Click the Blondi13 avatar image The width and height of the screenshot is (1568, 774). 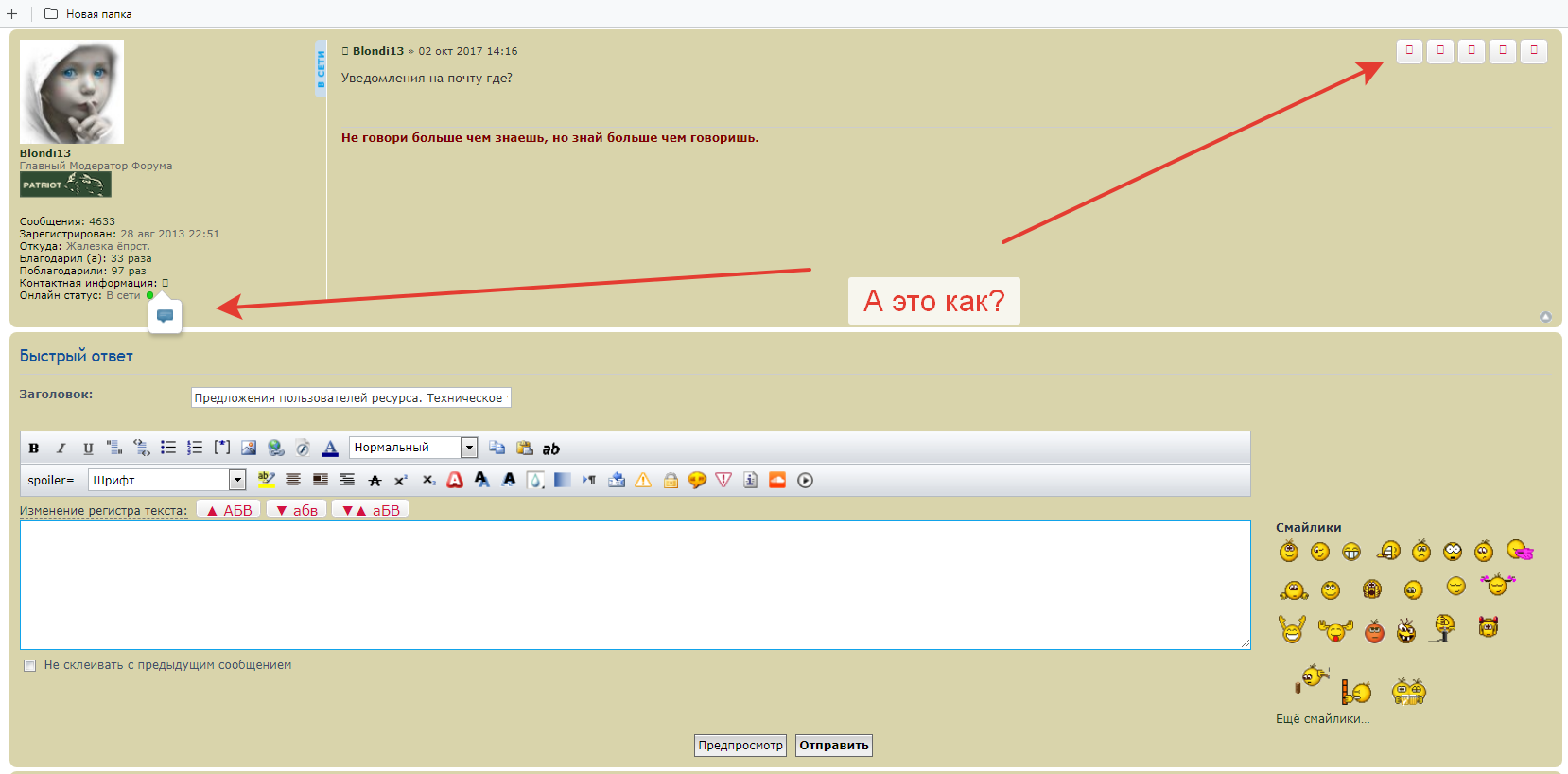pyautogui.click(x=72, y=92)
